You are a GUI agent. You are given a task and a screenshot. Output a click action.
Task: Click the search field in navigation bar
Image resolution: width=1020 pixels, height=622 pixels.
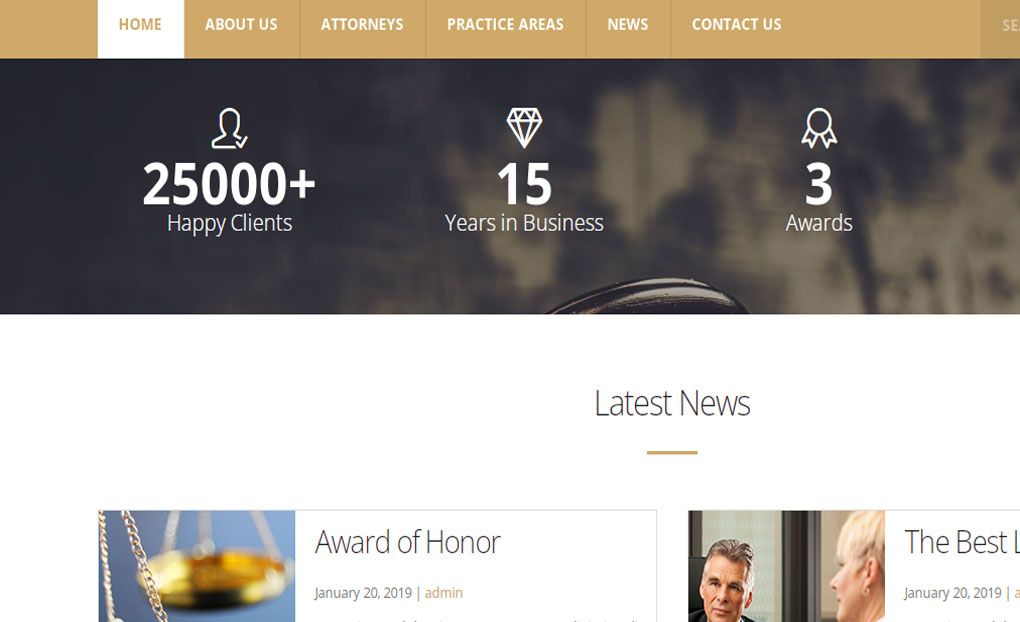click(x=1000, y=26)
